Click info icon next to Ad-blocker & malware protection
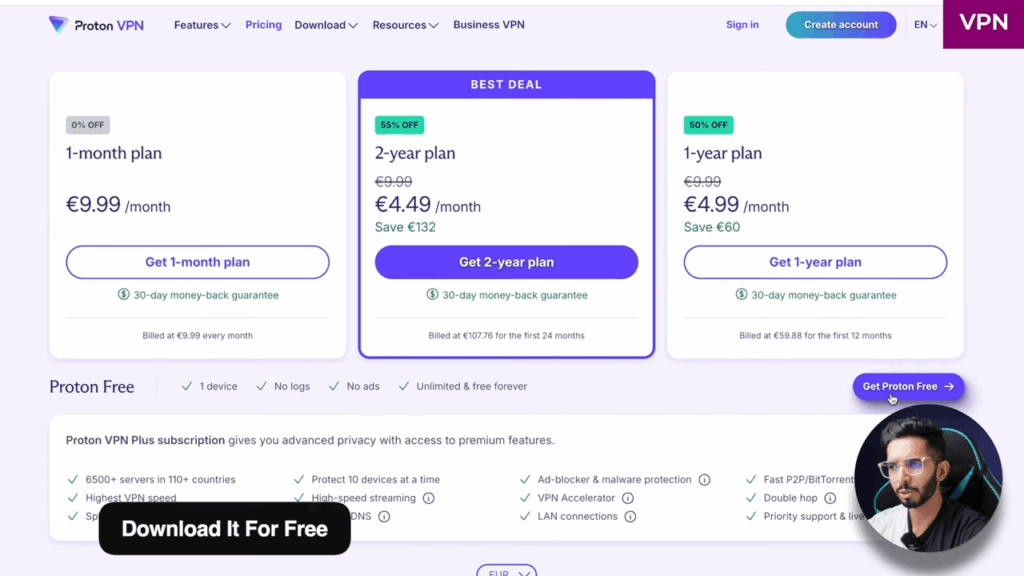Image resolution: width=1024 pixels, height=576 pixels. click(704, 480)
